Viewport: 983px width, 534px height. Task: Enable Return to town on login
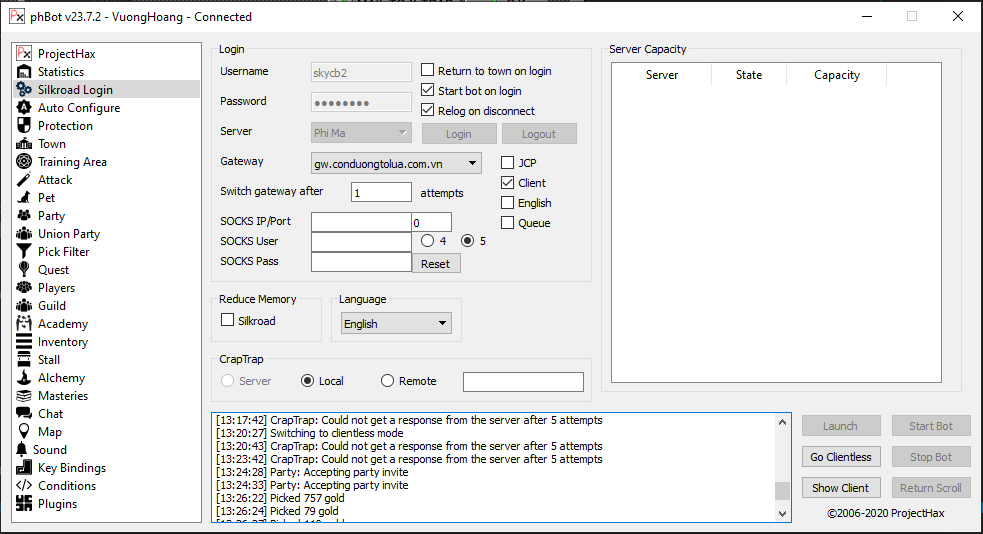(428, 71)
